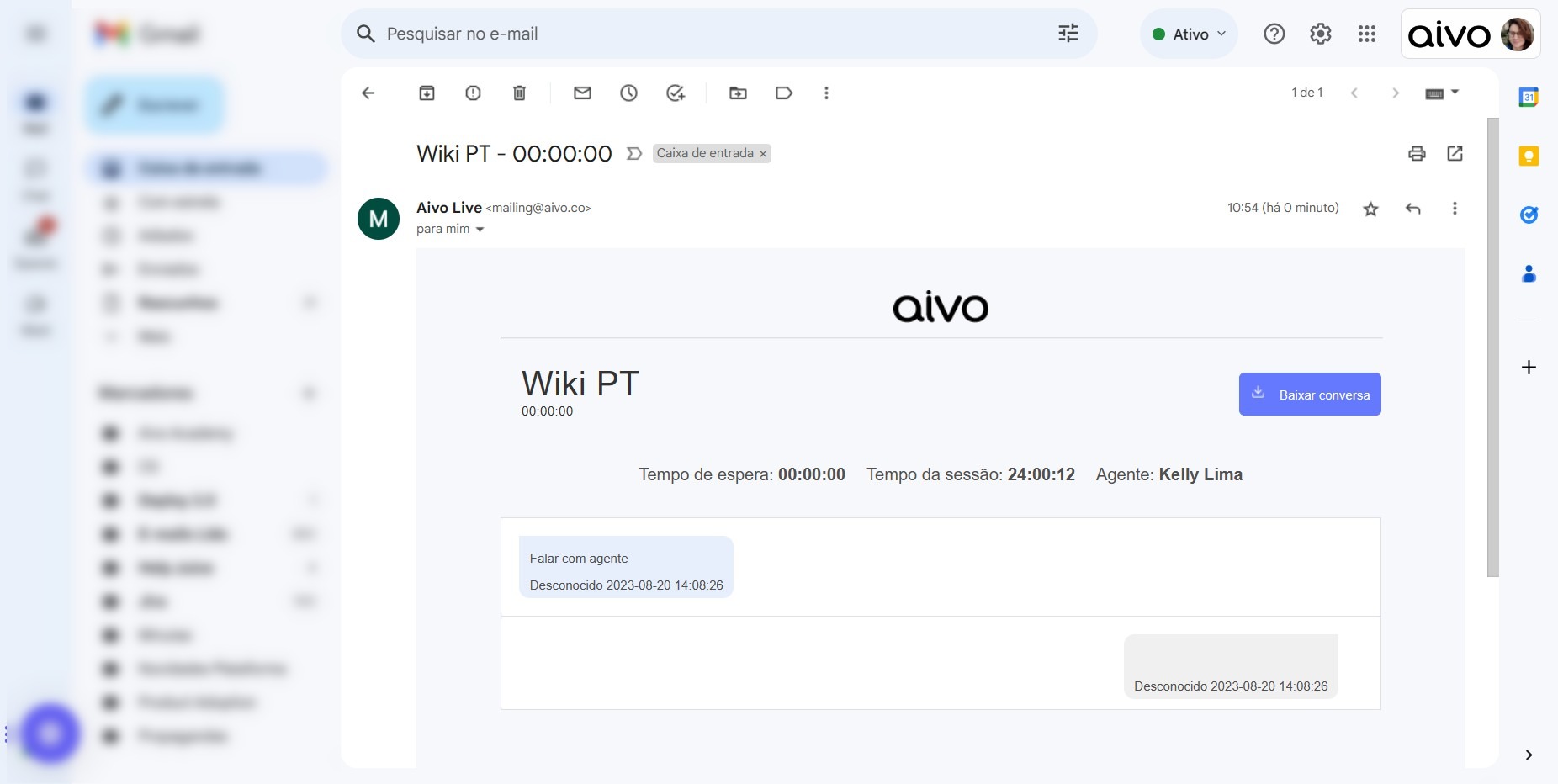Open Google Keep side panel
Viewport: 1558px width, 784px height.
(1529, 156)
